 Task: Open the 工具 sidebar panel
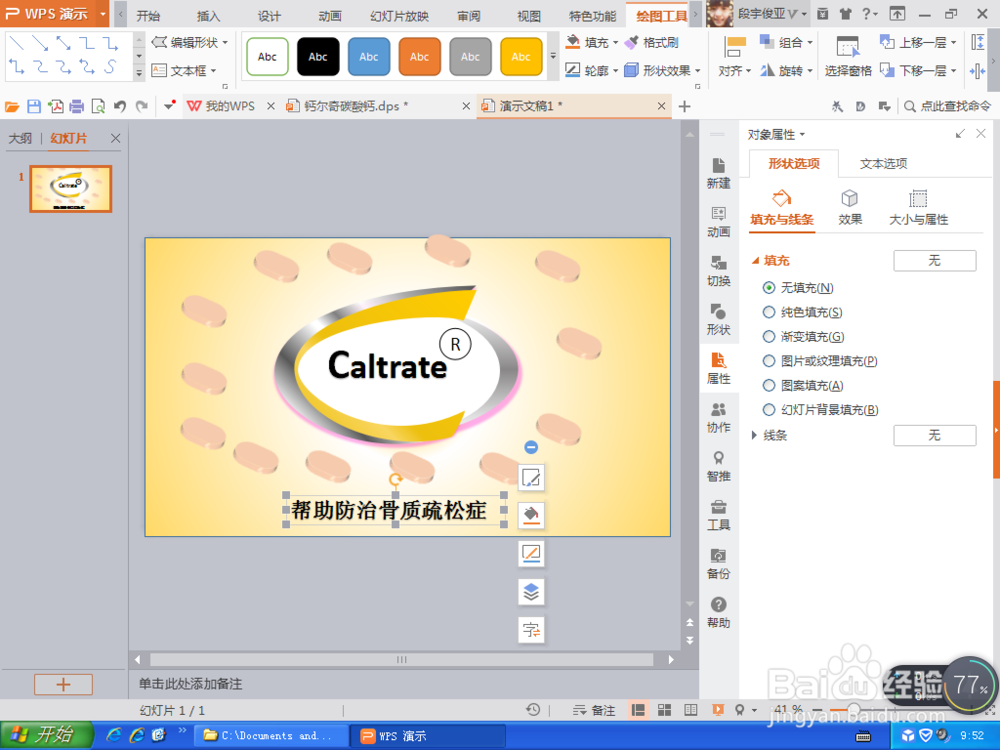718,515
